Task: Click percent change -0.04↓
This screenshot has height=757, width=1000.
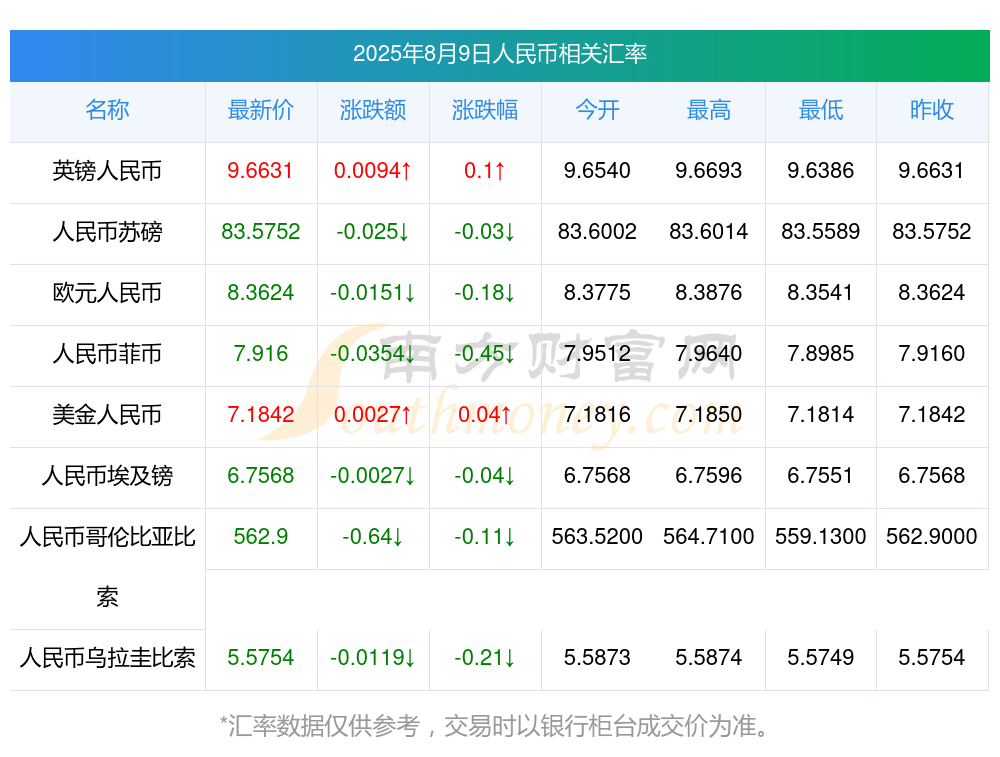Action: point(485,476)
